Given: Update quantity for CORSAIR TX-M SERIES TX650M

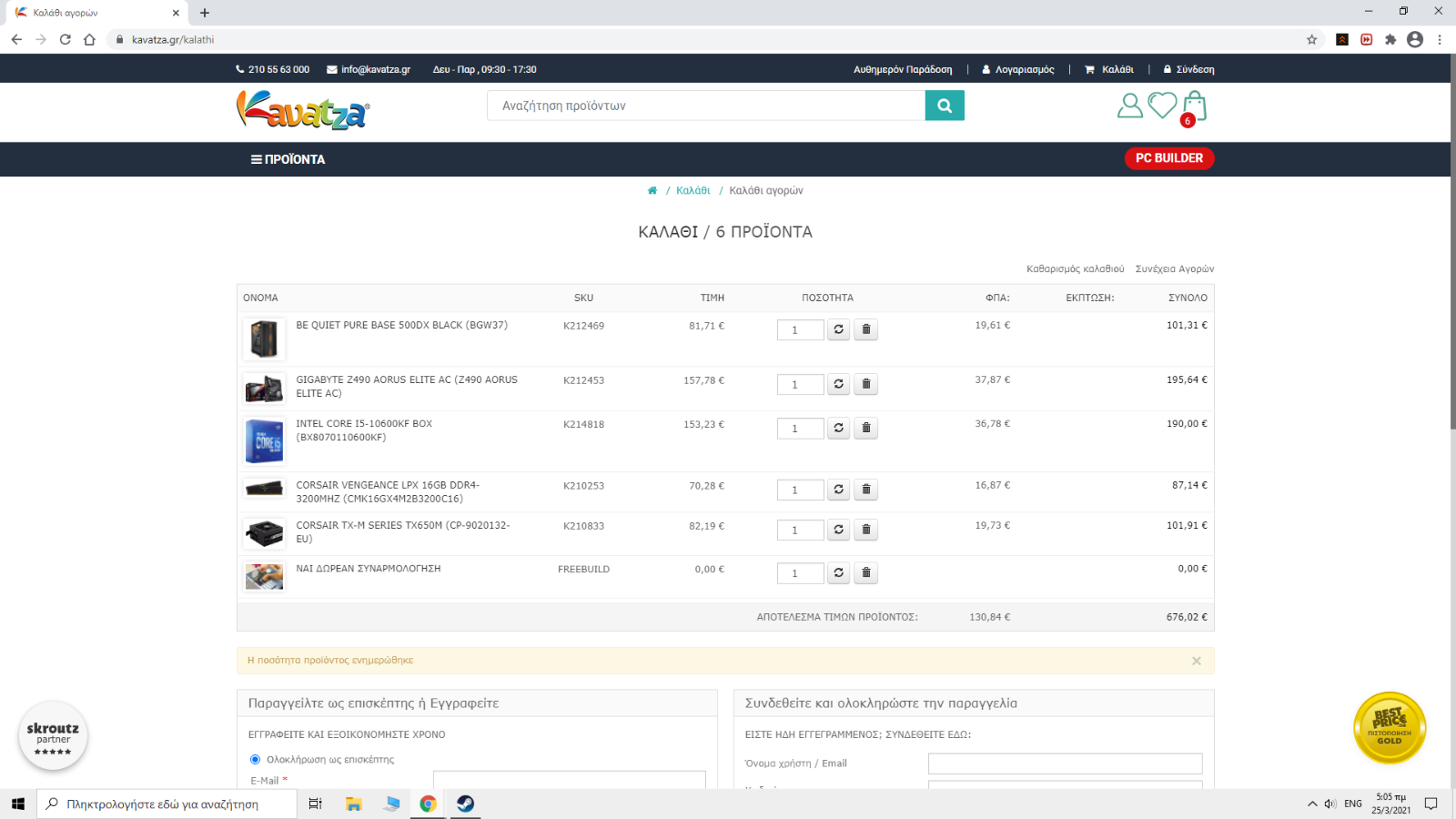Looking at the screenshot, I should pos(839,530).
